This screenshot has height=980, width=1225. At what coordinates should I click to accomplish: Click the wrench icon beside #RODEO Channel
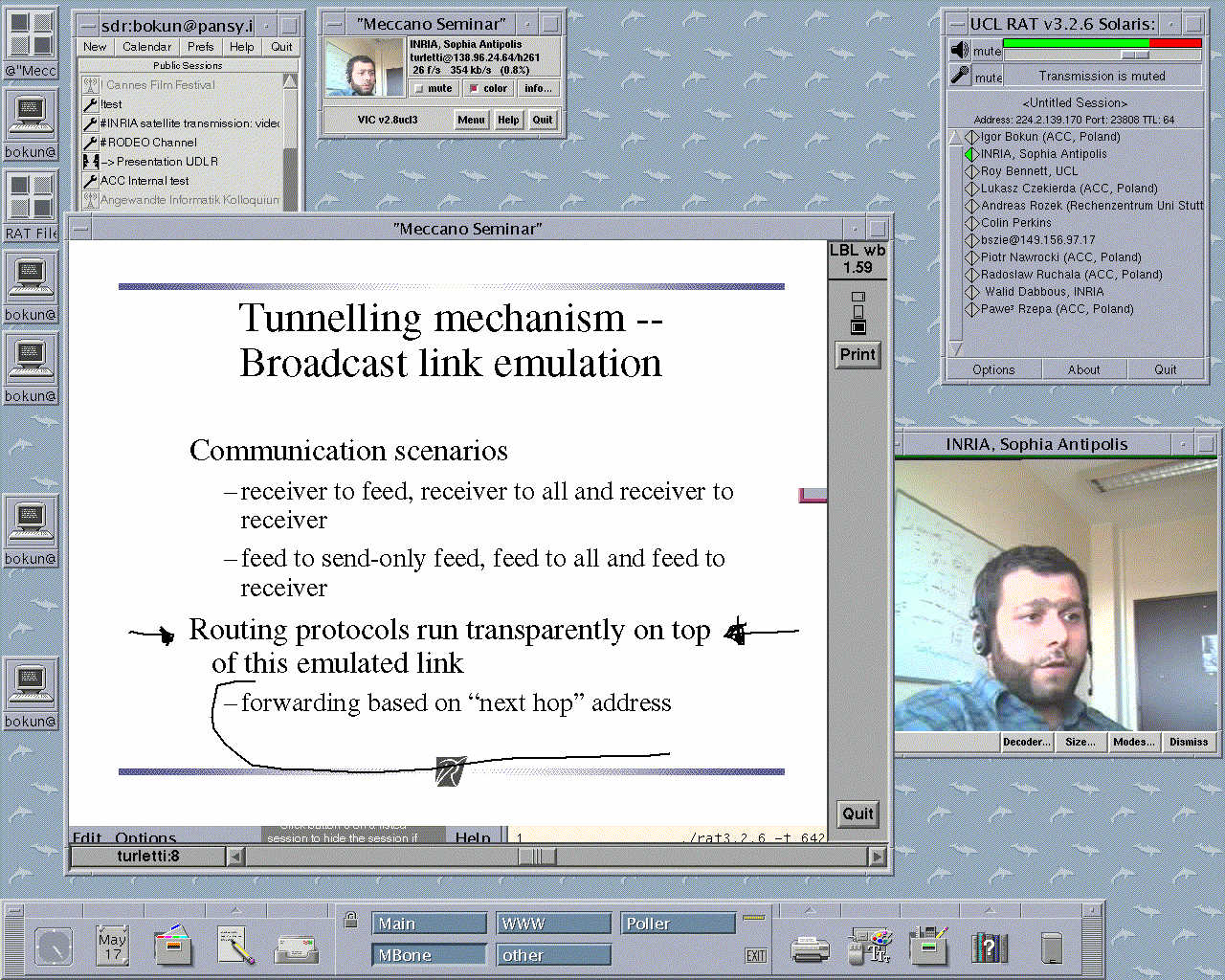[91, 143]
